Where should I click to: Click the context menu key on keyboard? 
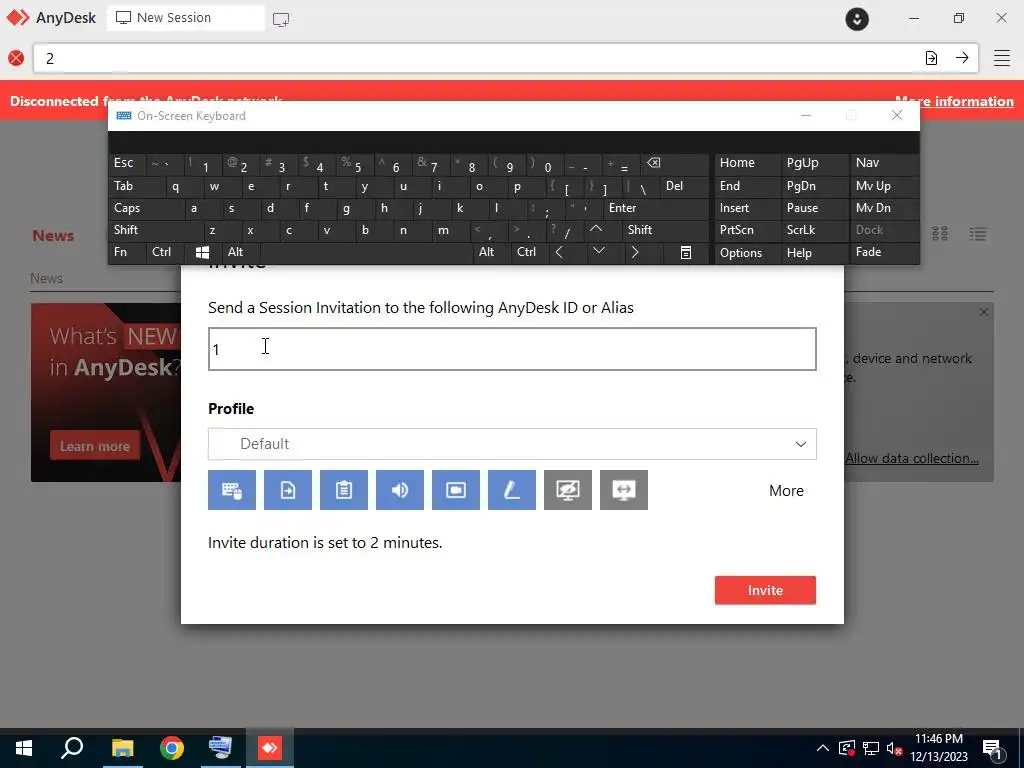tap(686, 252)
